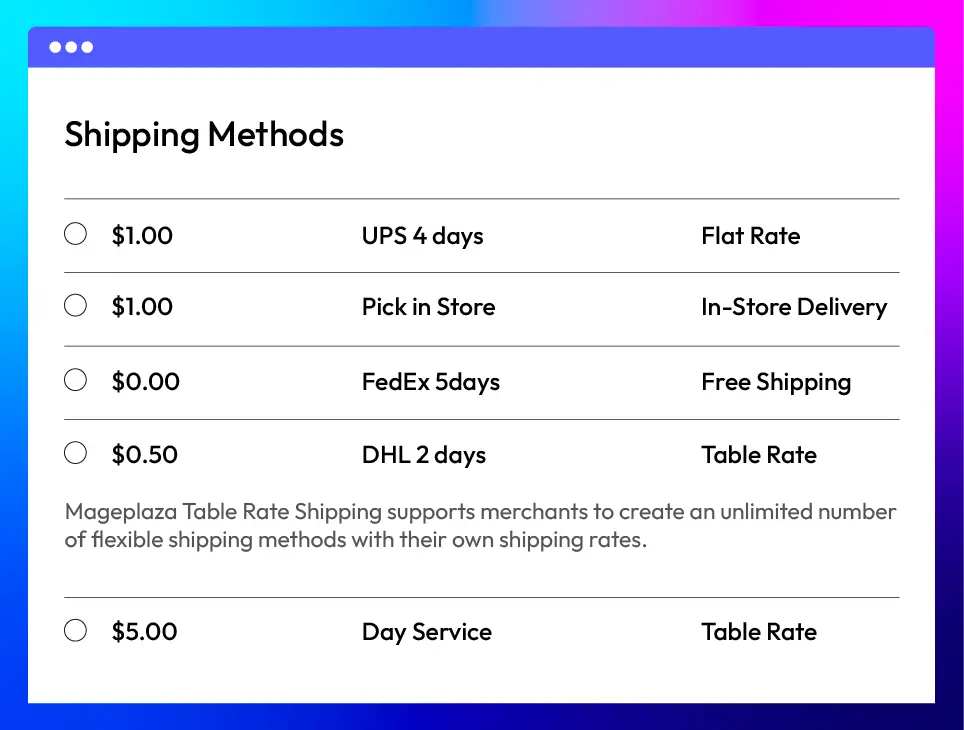Click the Pick in Store label
964x730 pixels.
(x=429, y=307)
